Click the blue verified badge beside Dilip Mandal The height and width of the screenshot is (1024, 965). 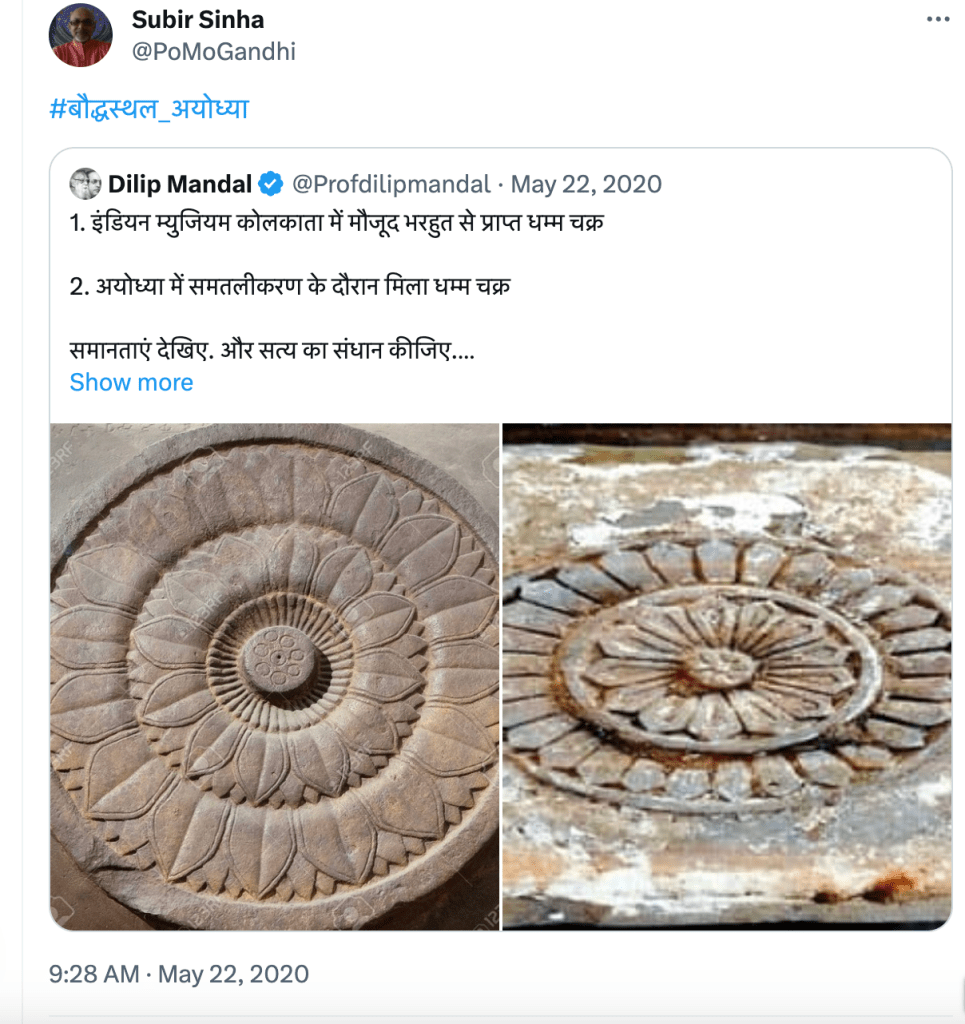pyautogui.click(x=270, y=184)
